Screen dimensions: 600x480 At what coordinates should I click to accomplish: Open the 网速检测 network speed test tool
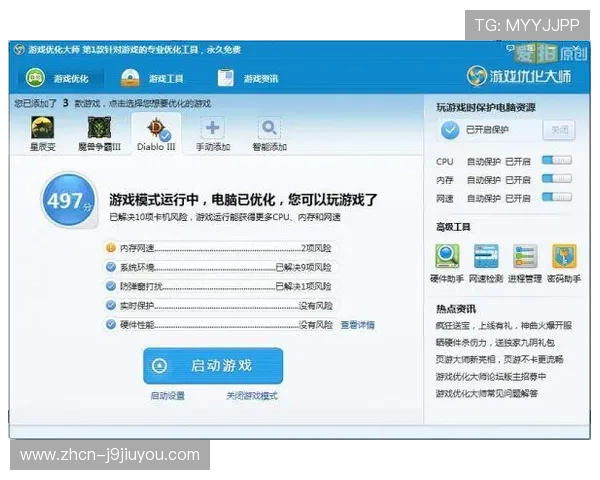click(x=486, y=256)
